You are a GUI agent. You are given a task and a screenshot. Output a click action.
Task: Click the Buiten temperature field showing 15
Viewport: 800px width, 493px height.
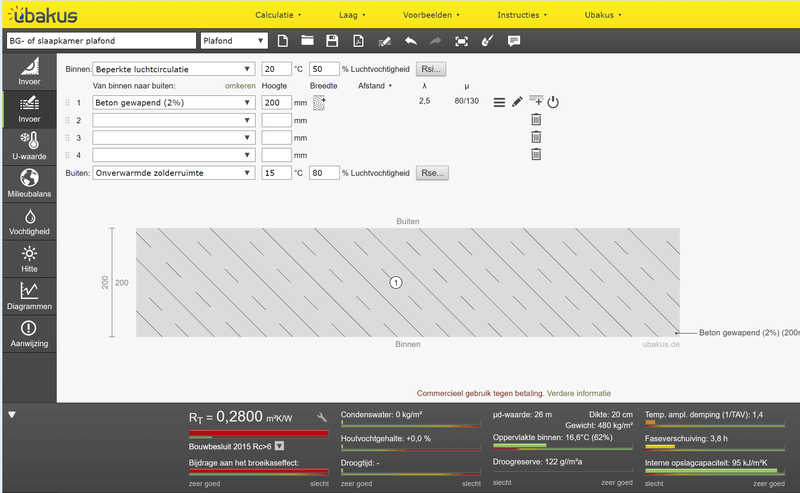click(x=276, y=173)
